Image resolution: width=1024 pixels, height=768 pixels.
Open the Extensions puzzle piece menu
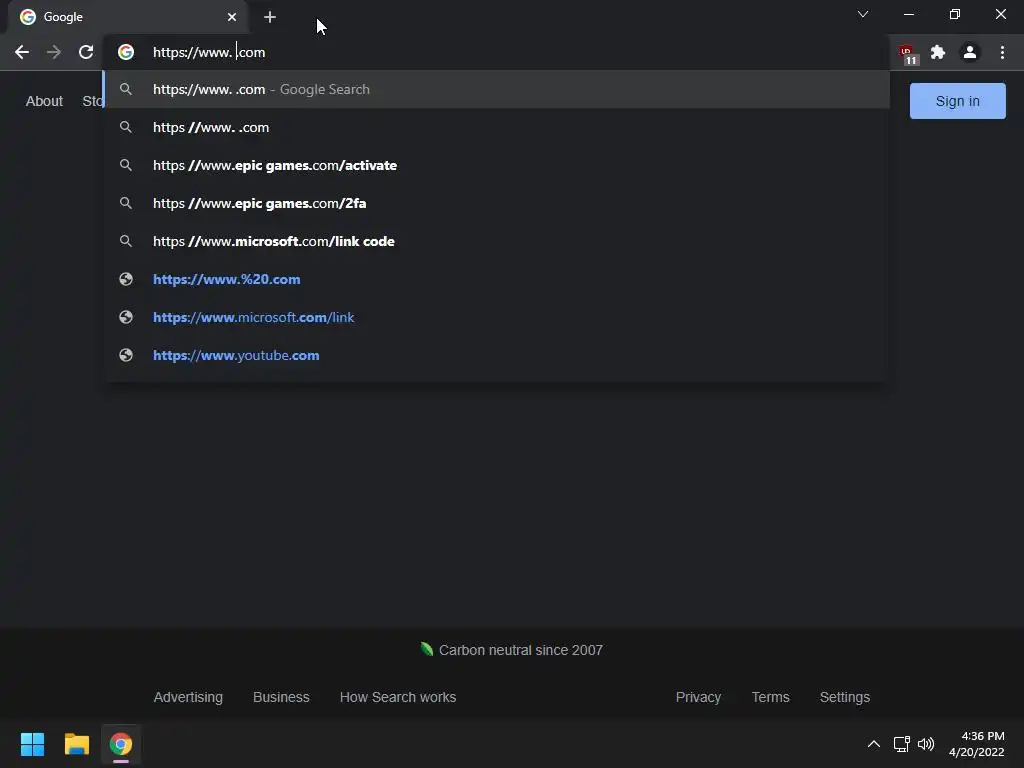(x=938, y=52)
